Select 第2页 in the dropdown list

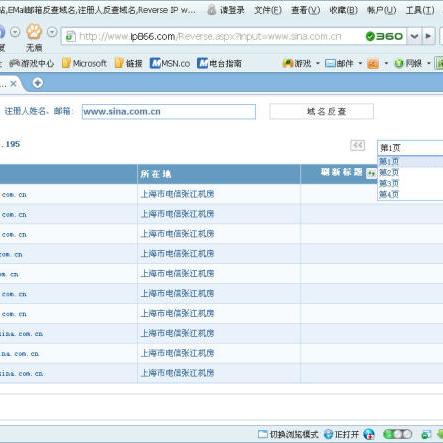click(410, 172)
